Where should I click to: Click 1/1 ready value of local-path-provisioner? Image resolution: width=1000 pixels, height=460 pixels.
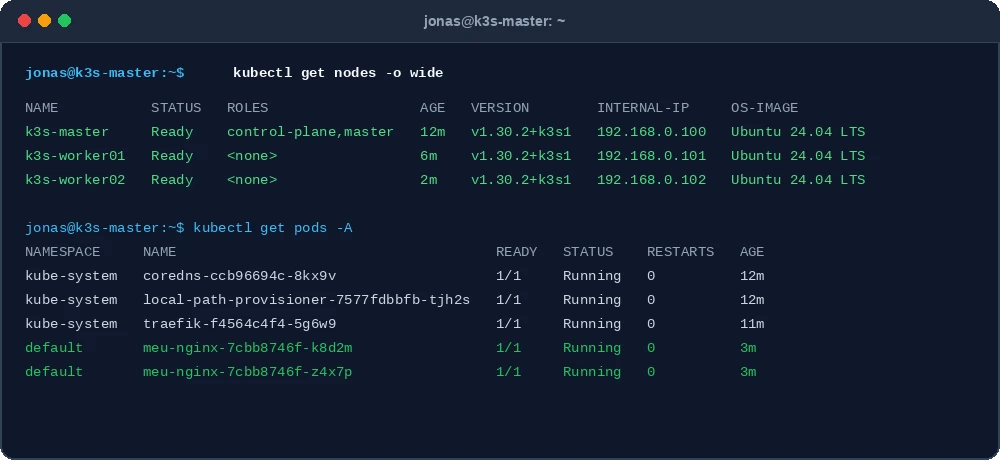(x=508, y=300)
